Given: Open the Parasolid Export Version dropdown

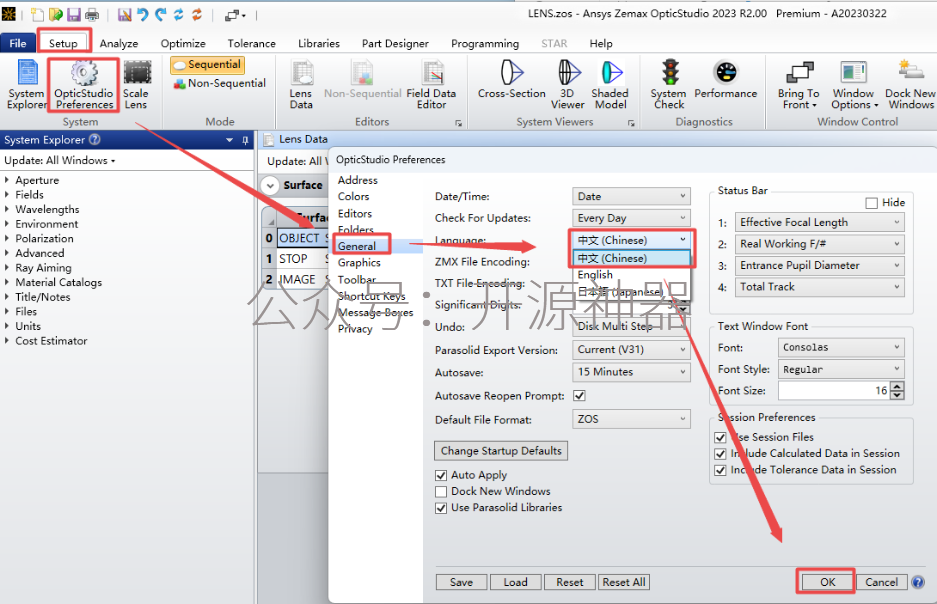Looking at the screenshot, I should [x=631, y=349].
